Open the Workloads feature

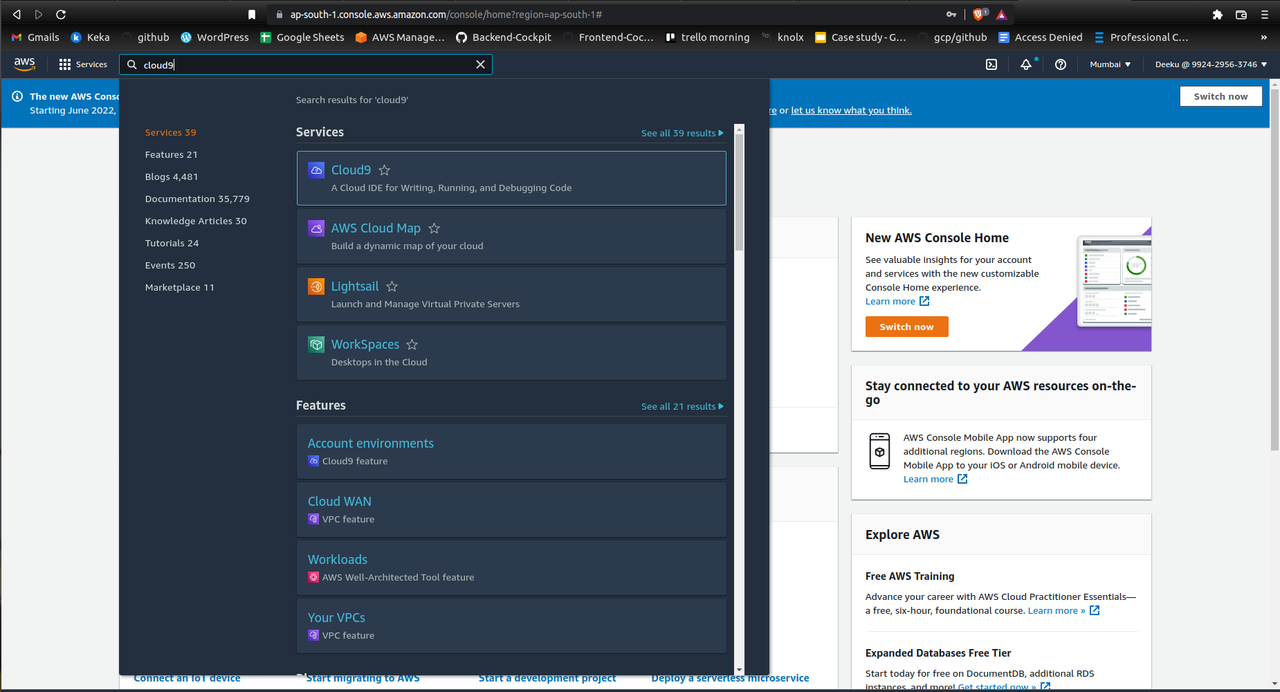[511, 567]
